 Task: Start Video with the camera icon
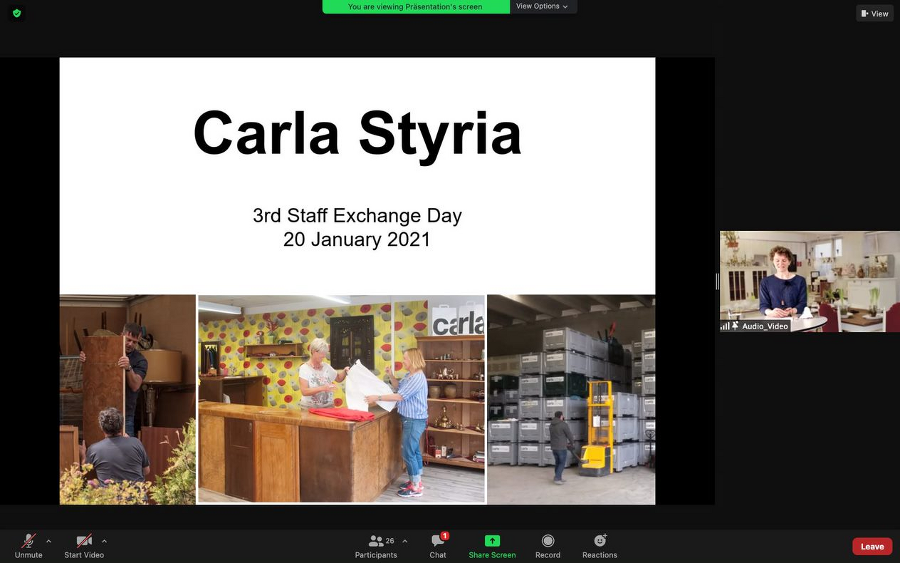[x=84, y=546]
